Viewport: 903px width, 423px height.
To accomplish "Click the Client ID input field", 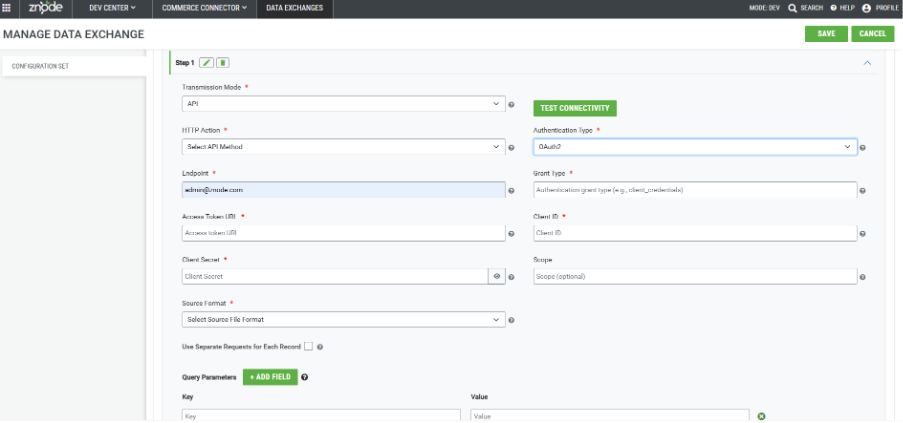I will 695,233.
